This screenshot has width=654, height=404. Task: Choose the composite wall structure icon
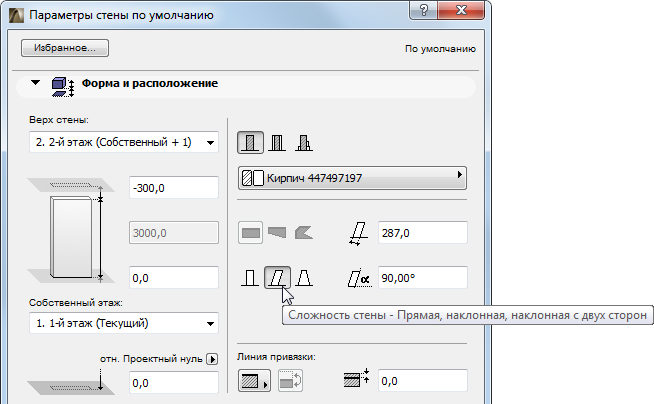point(277,143)
